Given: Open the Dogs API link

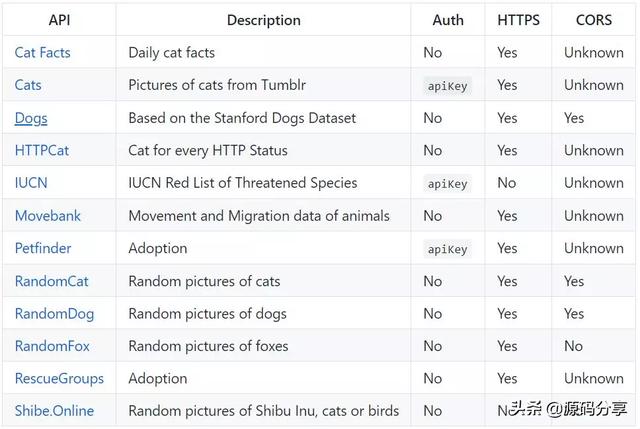Looking at the screenshot, I should coord(31,118).
